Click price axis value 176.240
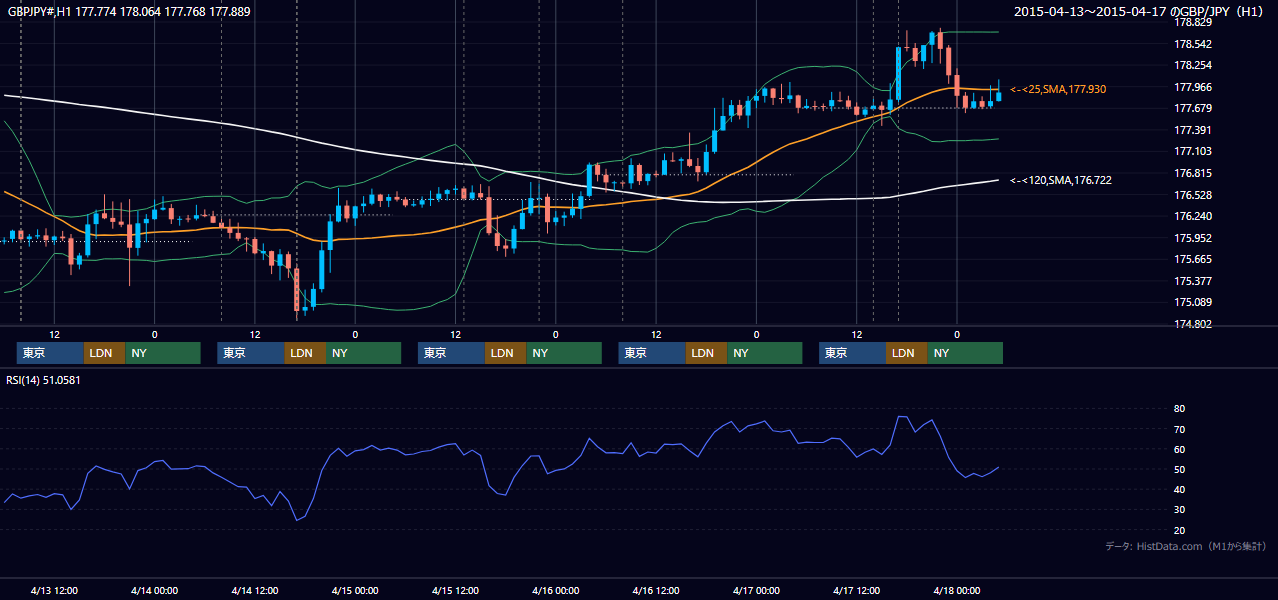The height and width of the screenshot is (600, 1278). pos(1192,216)
